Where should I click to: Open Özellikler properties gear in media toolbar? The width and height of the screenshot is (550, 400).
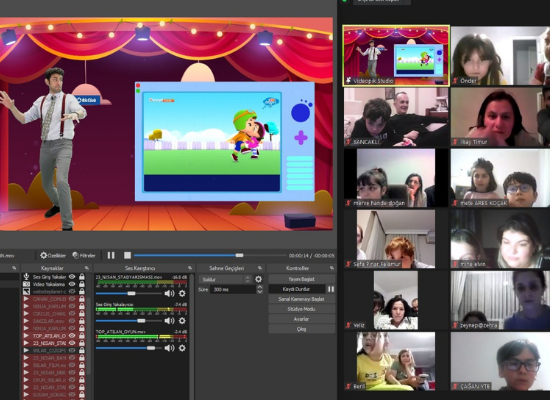tap(53, 255)
